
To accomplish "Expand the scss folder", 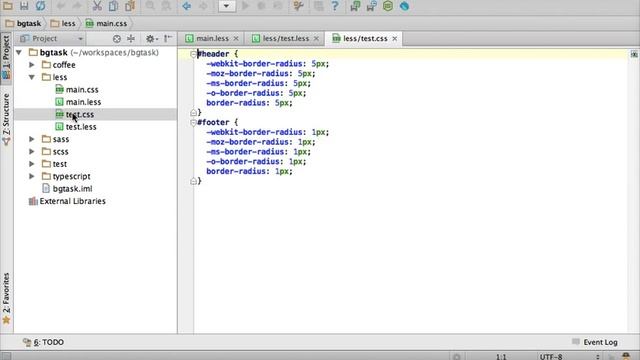I will [32, 151].
